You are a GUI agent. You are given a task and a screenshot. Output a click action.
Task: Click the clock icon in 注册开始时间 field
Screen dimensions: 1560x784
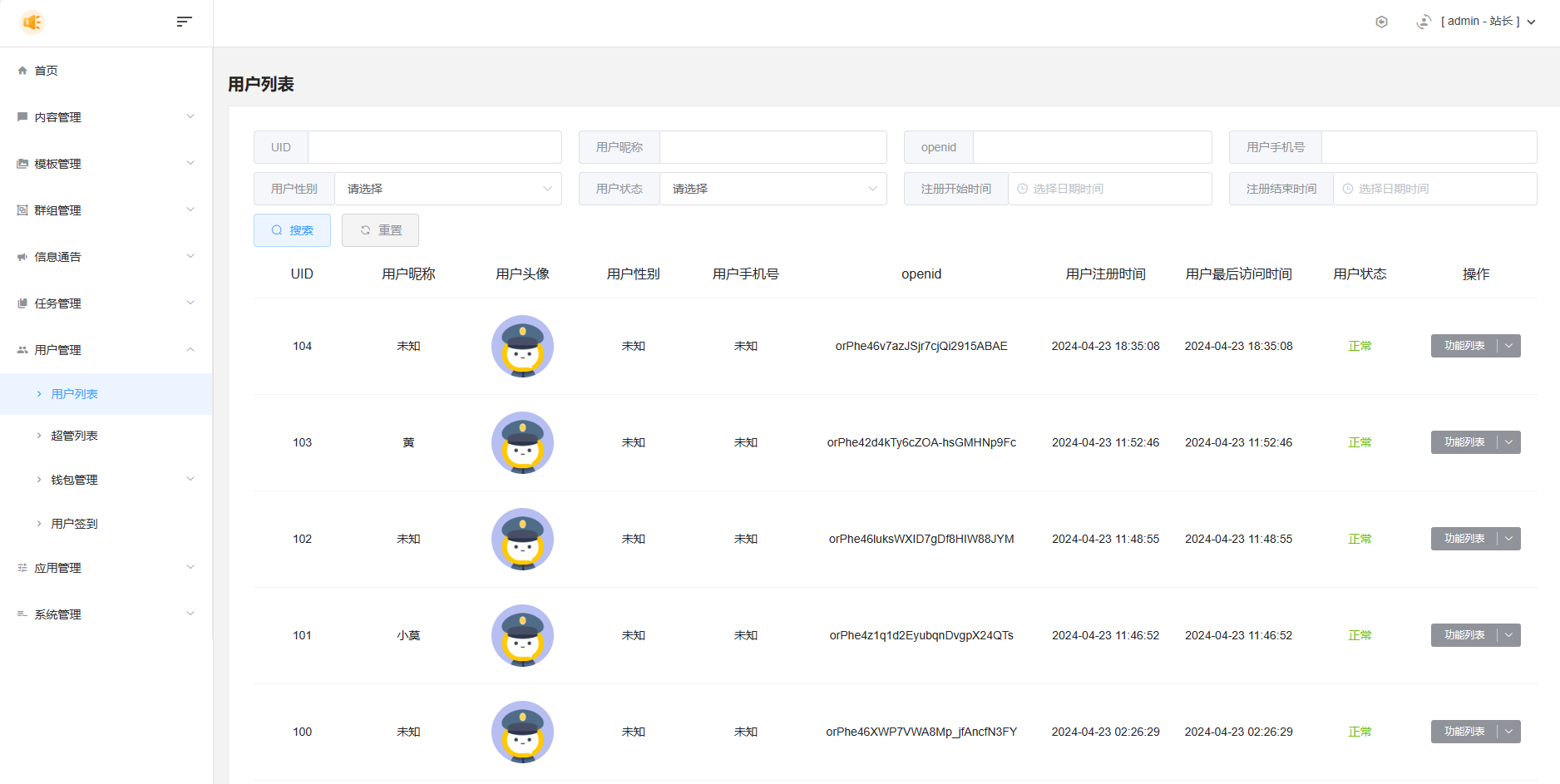pos(1022,189)
